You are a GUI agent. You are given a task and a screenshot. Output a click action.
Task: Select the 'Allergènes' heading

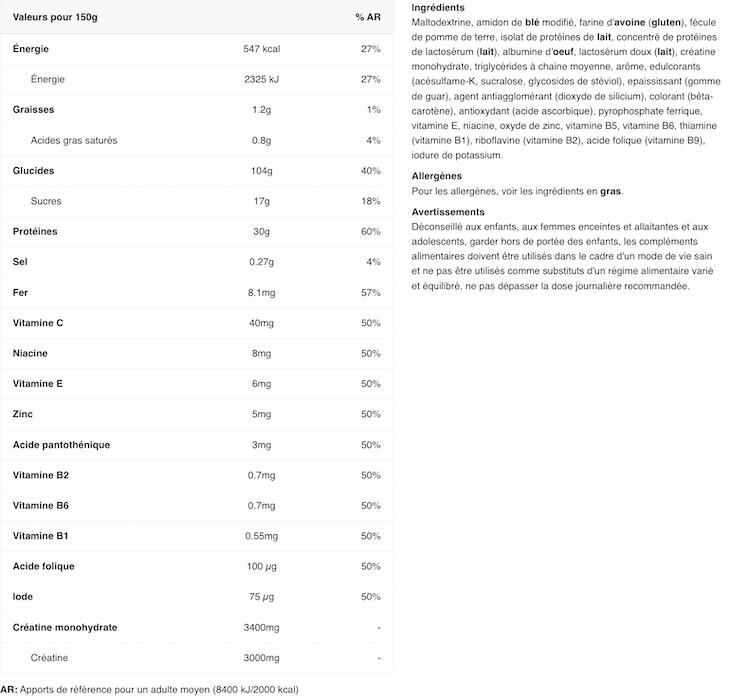click(437, 176)
